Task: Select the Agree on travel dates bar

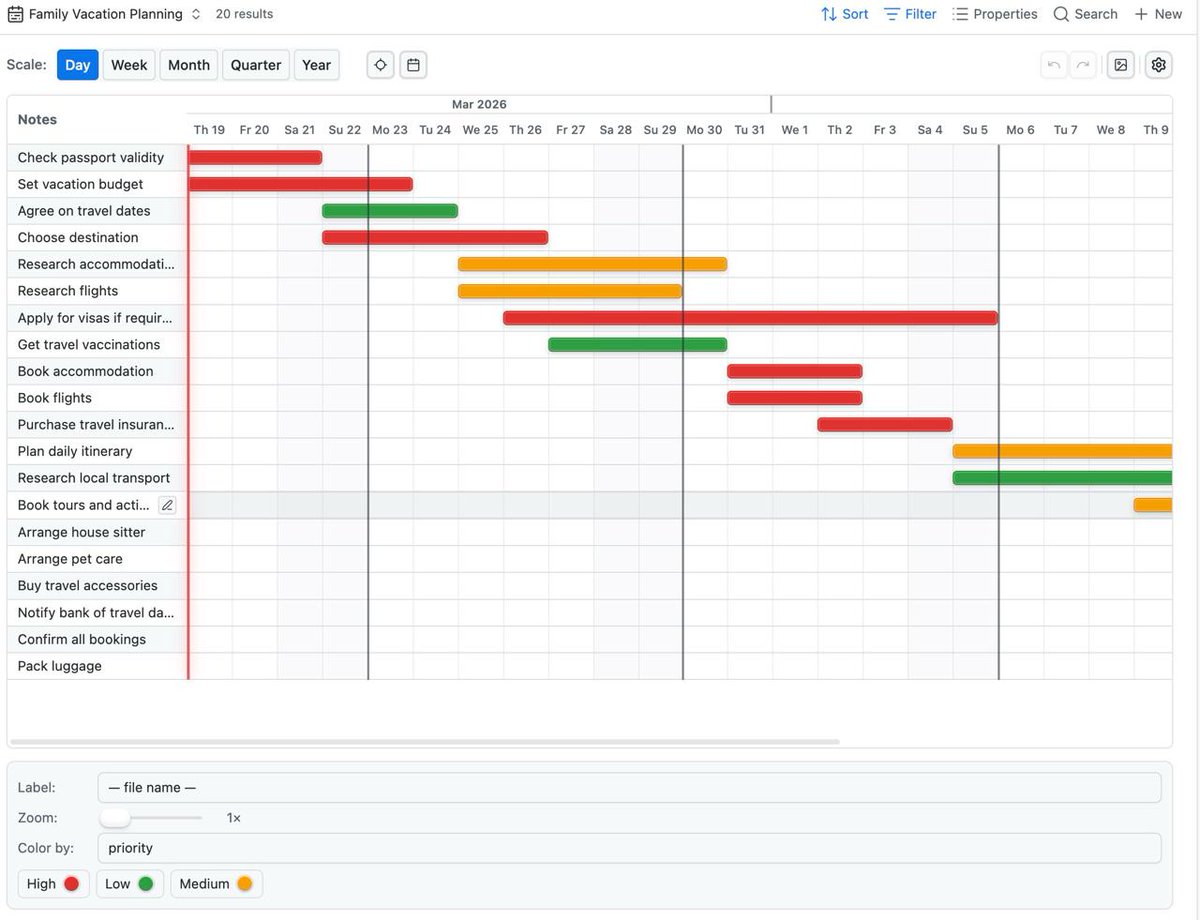Action: pos(390,211)
